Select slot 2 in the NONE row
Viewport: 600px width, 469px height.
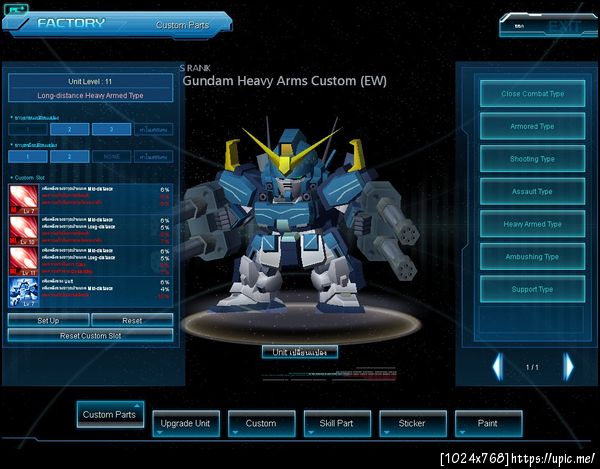click(70, 156)
